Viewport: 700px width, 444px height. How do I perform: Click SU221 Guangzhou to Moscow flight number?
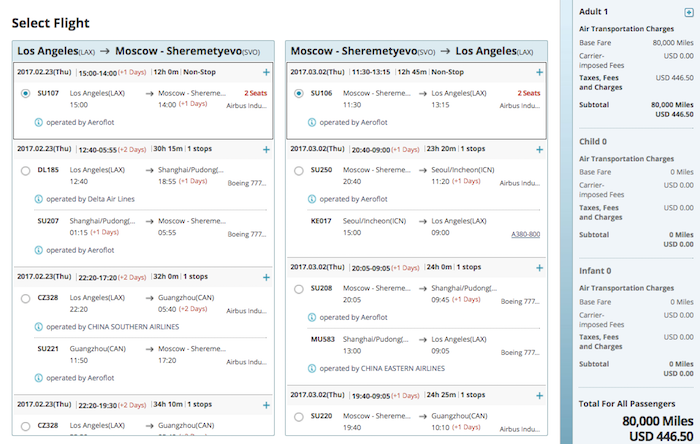[x=48, y=349]
